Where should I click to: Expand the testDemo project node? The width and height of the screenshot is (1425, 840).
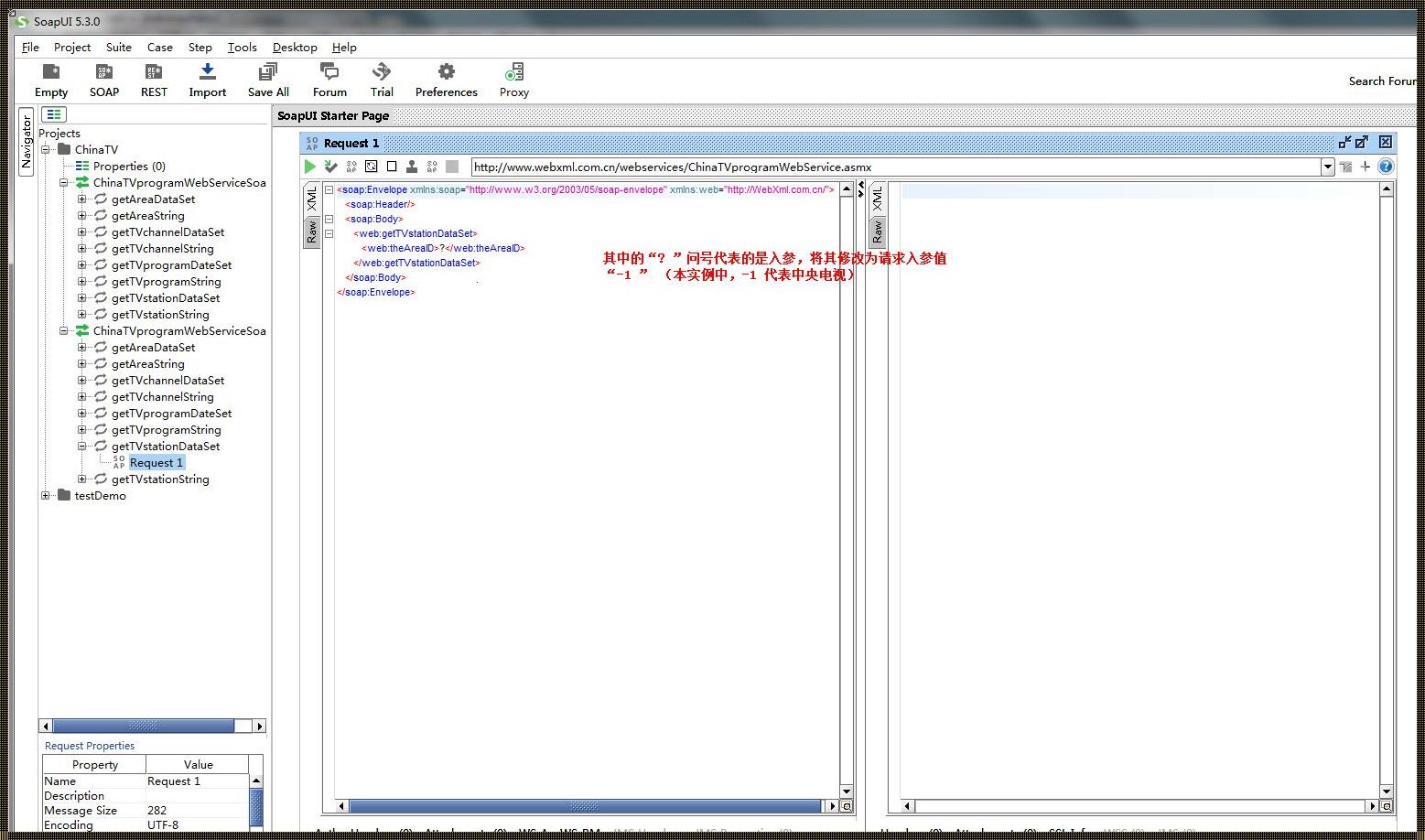[x=46, y=495]
